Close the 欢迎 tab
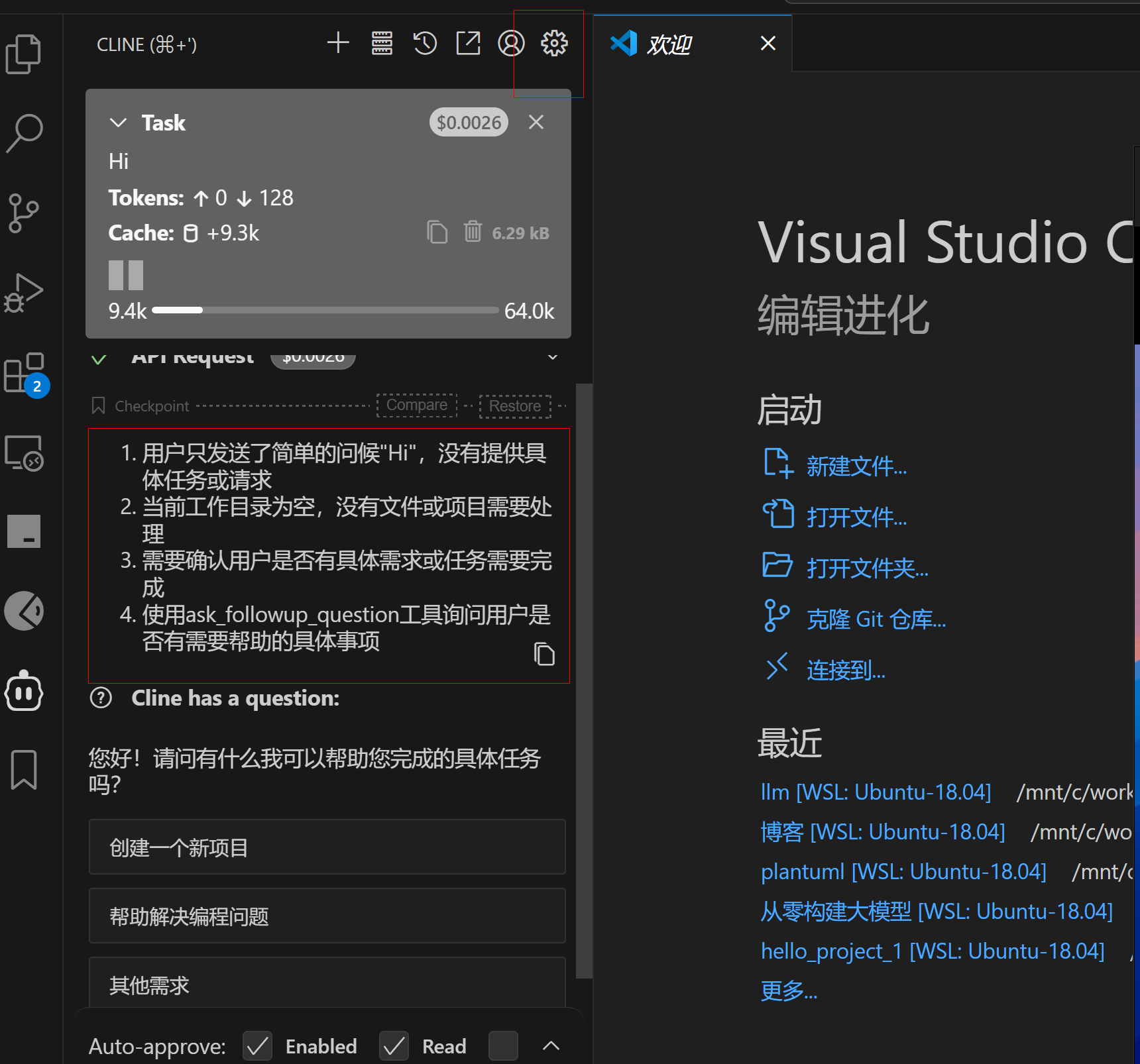1140x1064 pixels. [x=768, y=44]
